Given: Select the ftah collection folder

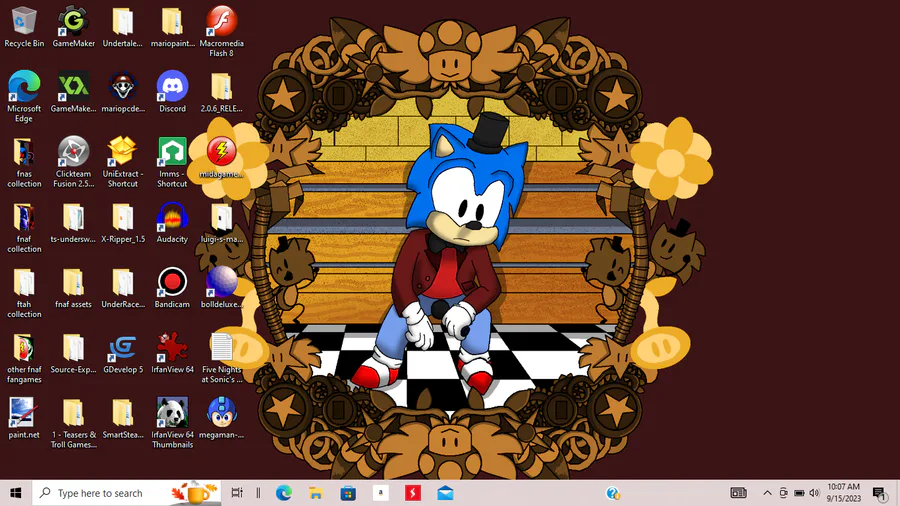Looking at the screenshot, I should 24,293.
